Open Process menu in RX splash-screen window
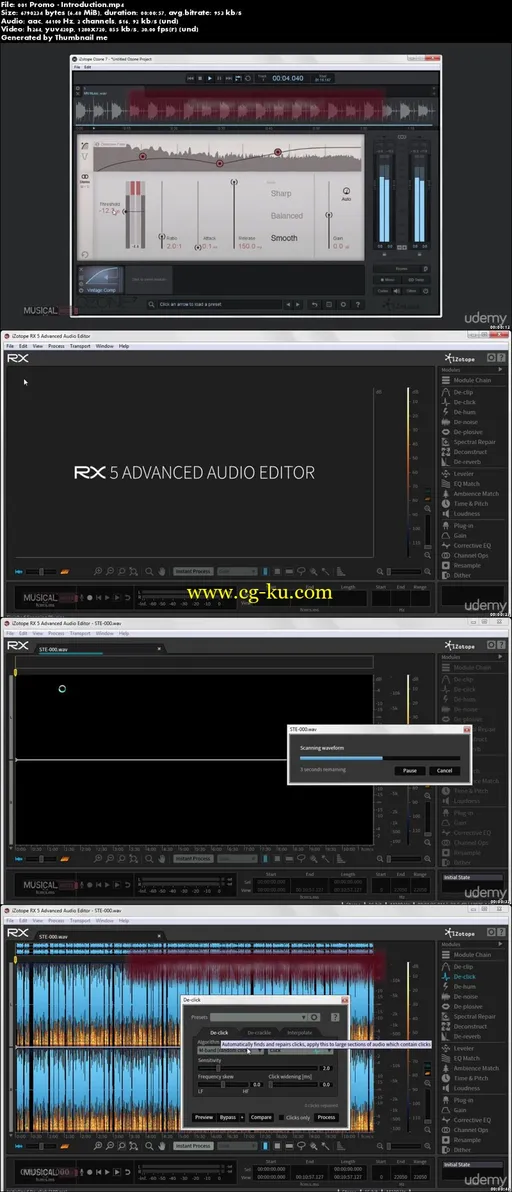 click(56, 346)
